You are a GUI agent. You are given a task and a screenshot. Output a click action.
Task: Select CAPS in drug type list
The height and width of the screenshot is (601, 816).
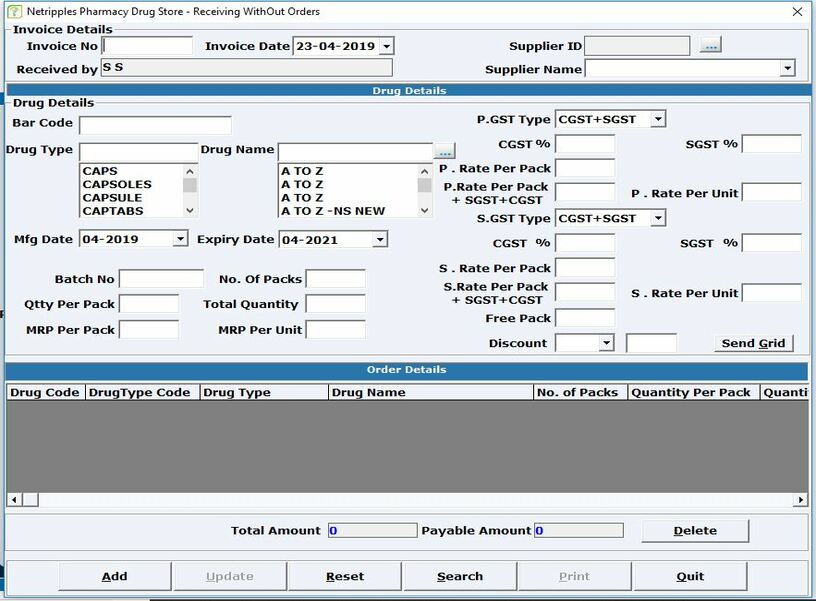132,171
